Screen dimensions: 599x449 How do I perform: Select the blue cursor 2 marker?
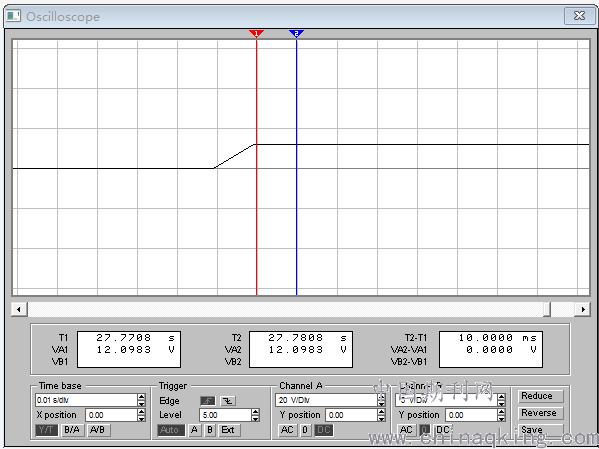tap(296, 34)
